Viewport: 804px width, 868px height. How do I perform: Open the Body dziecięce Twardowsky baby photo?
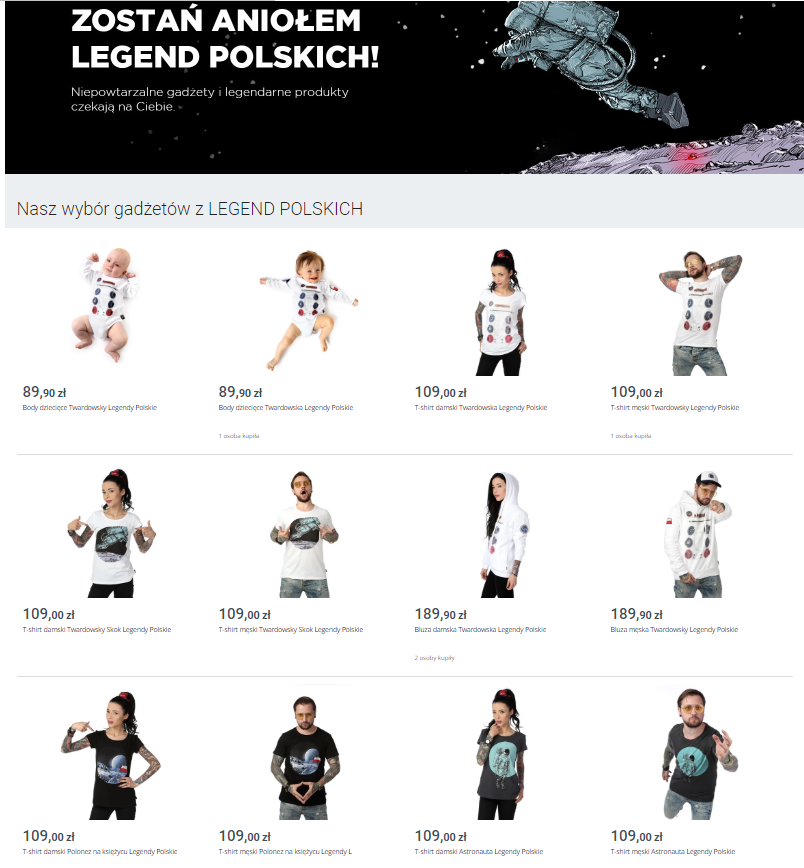[x=105, y=305]
